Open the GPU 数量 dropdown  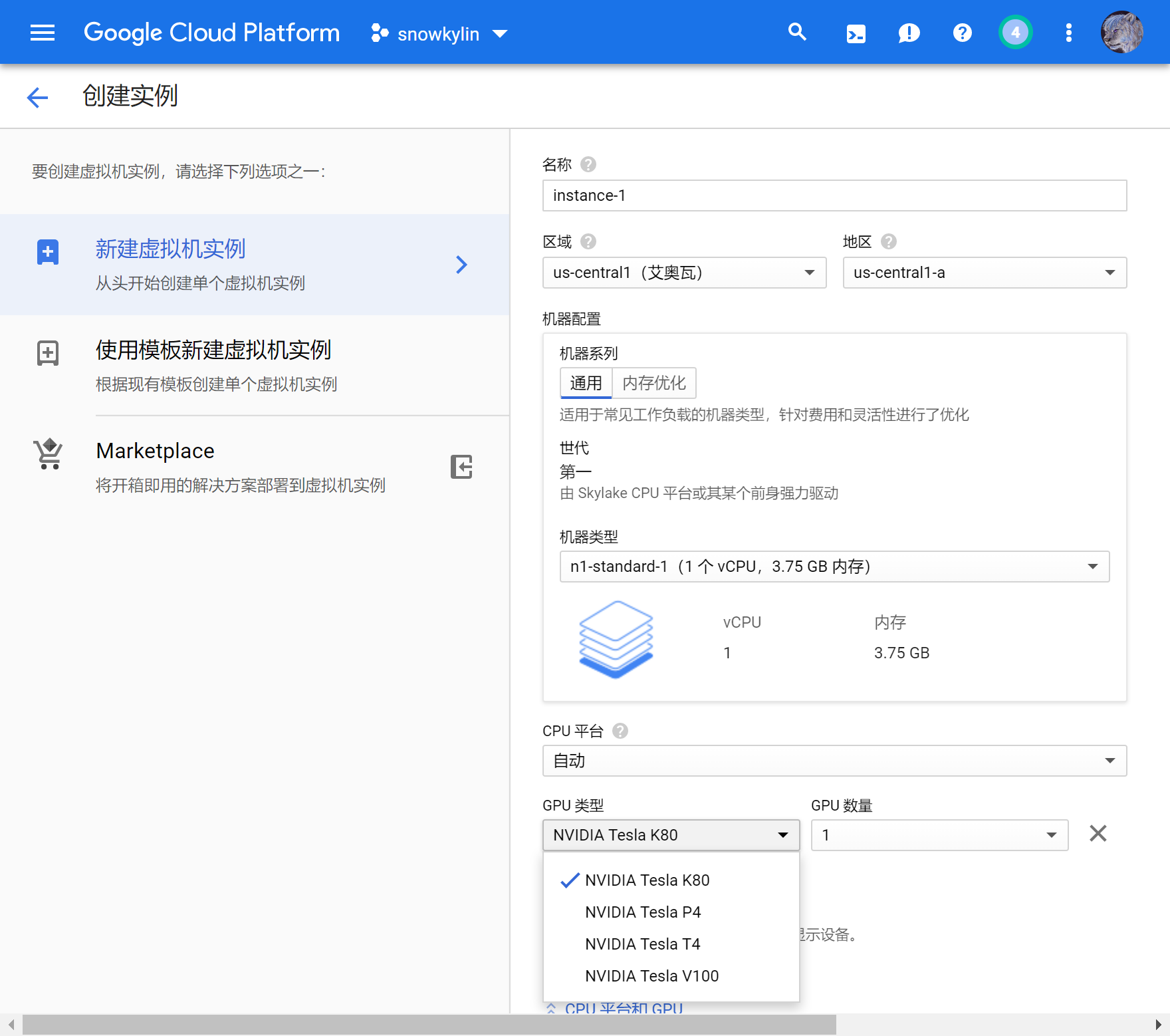click(939, 835)
